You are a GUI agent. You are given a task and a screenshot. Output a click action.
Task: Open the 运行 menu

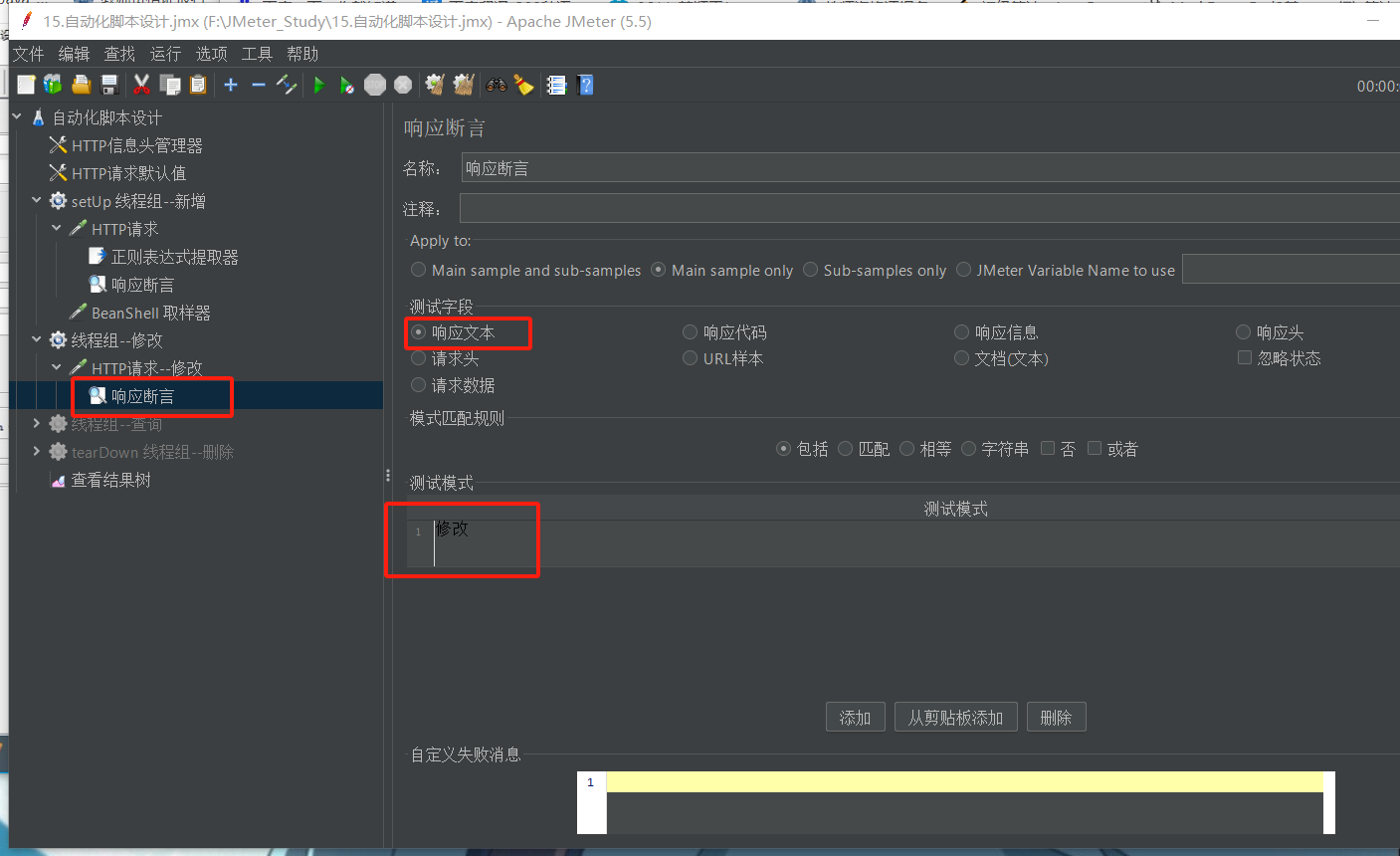pos(165,54)
